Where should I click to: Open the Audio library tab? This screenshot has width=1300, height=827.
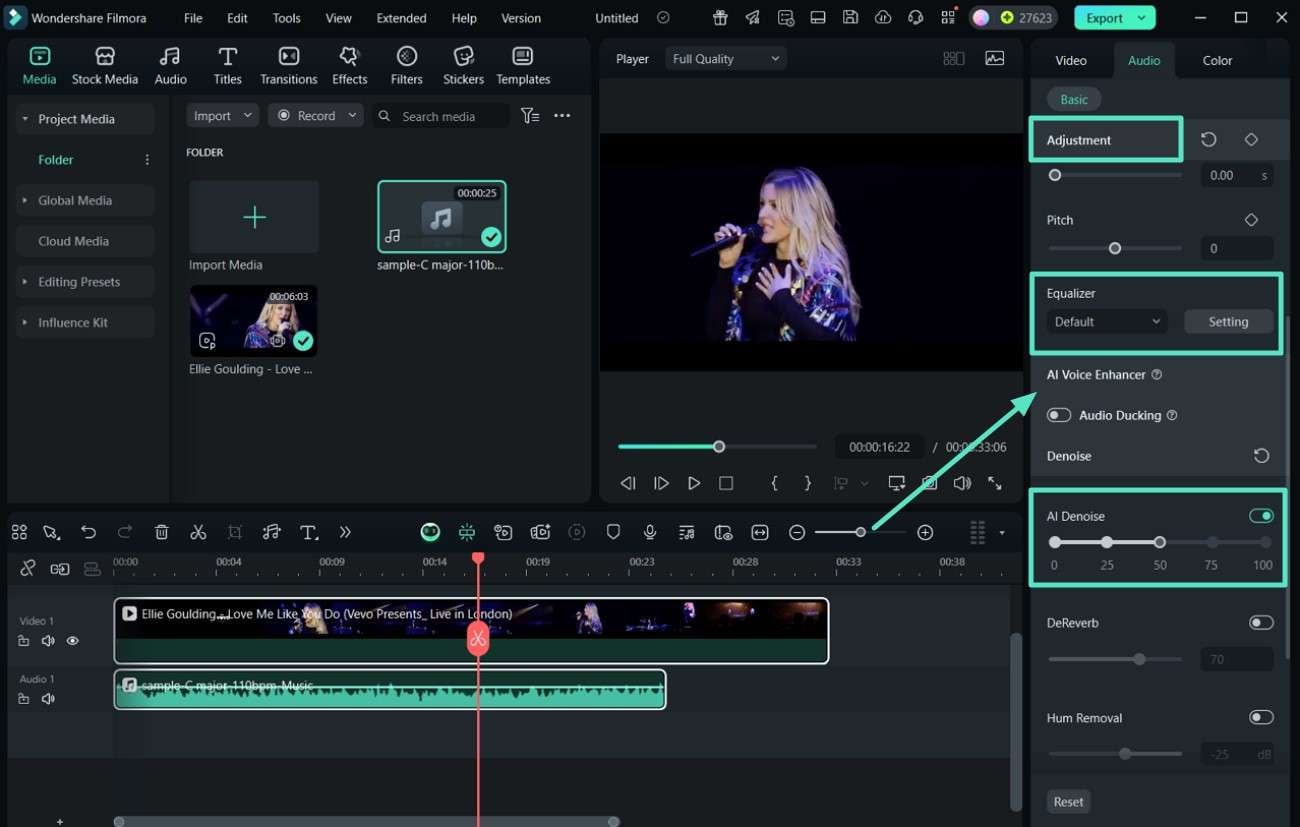coord(170,66)
